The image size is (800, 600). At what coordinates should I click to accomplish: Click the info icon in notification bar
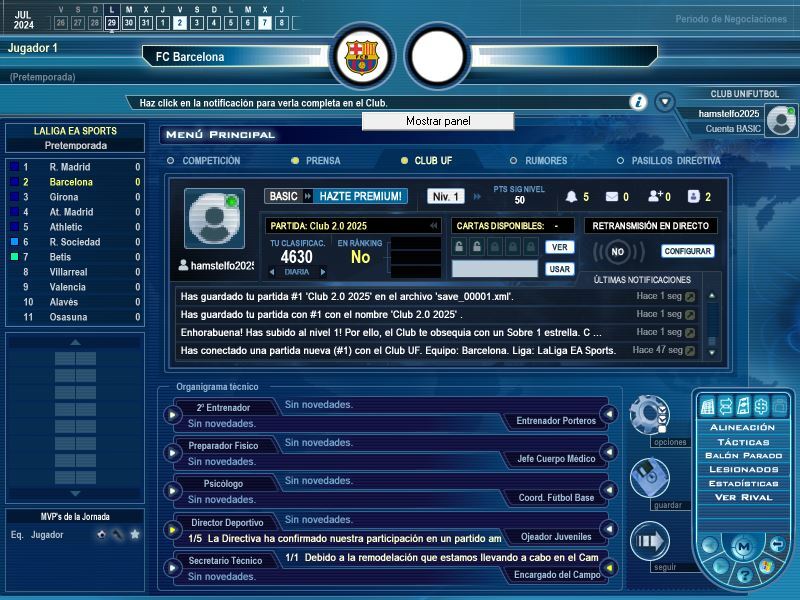click(637, 102)
